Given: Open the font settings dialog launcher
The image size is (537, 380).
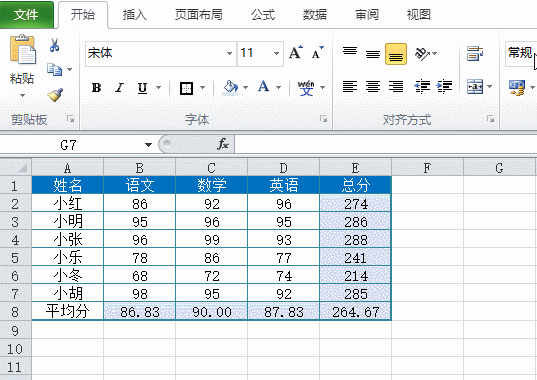Looking at the screenshot, I should click(x=323, y=119).
